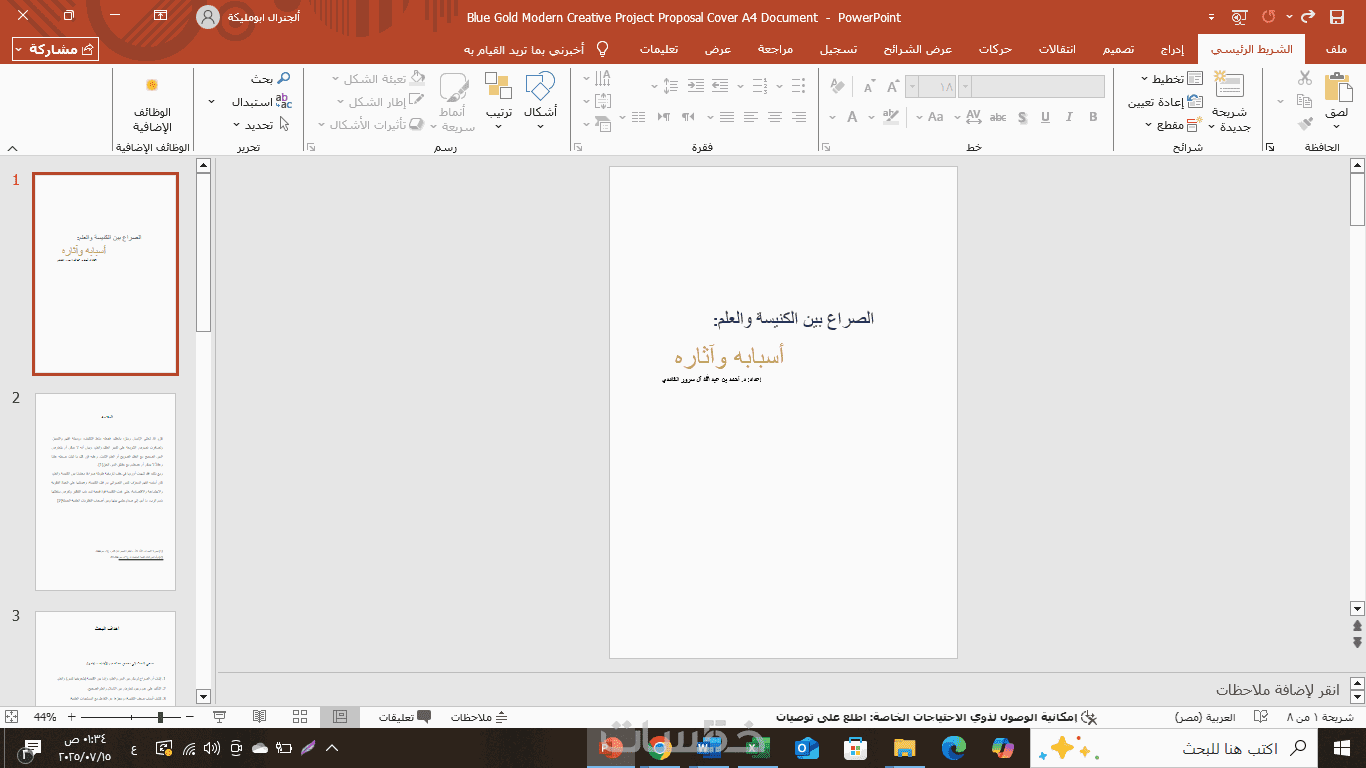Expand the Section (مقطع) dropdown

[1149, 125]
